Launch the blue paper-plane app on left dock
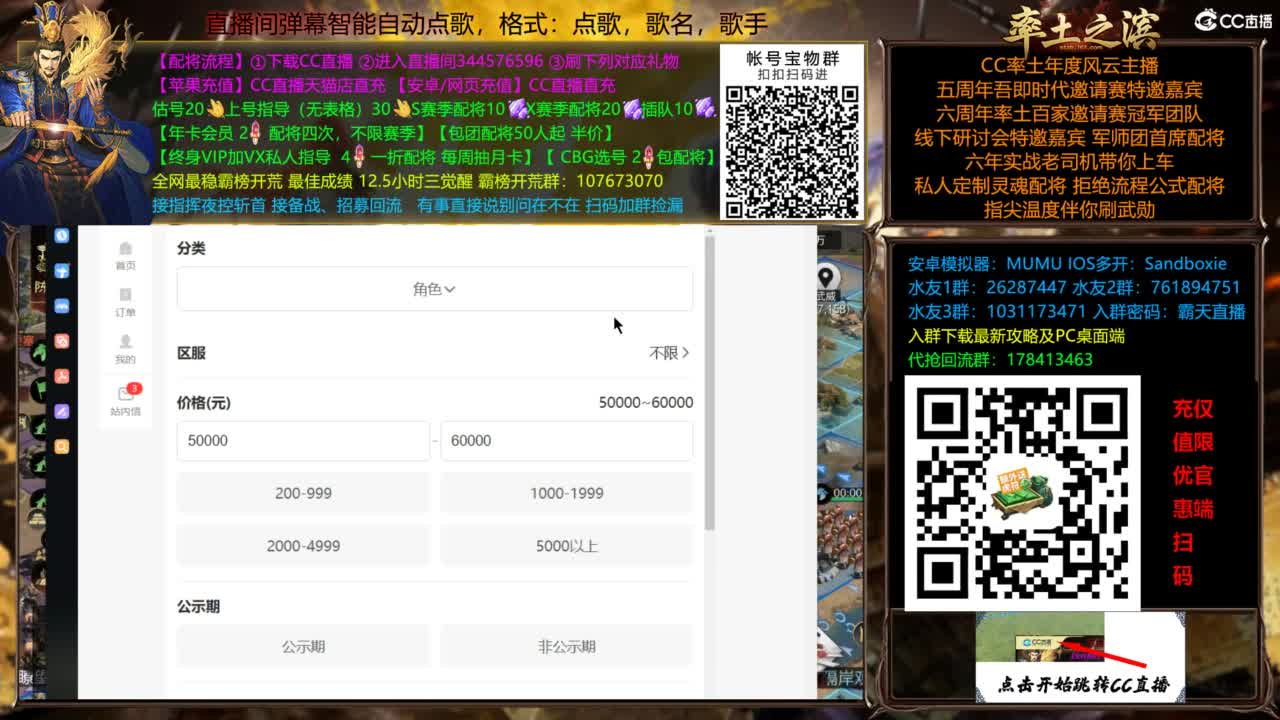 tap(61, 271)
